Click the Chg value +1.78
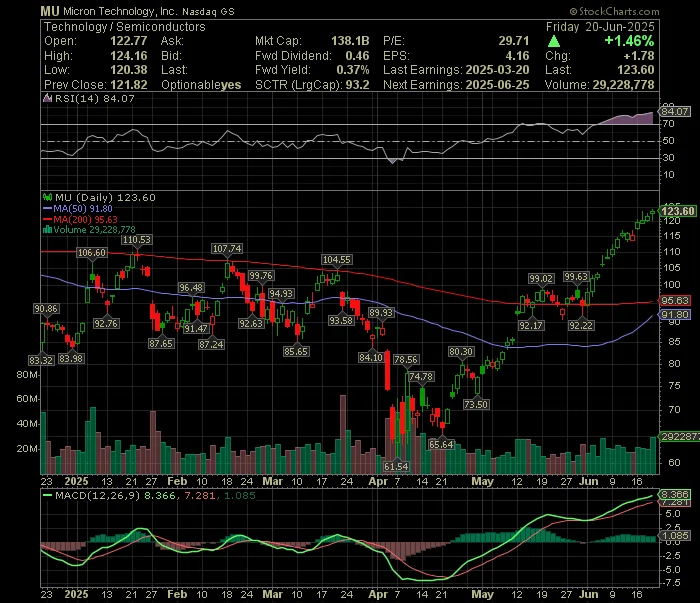Image resolution: width=700 pixels, height=603 pixels. pos(639,56)
